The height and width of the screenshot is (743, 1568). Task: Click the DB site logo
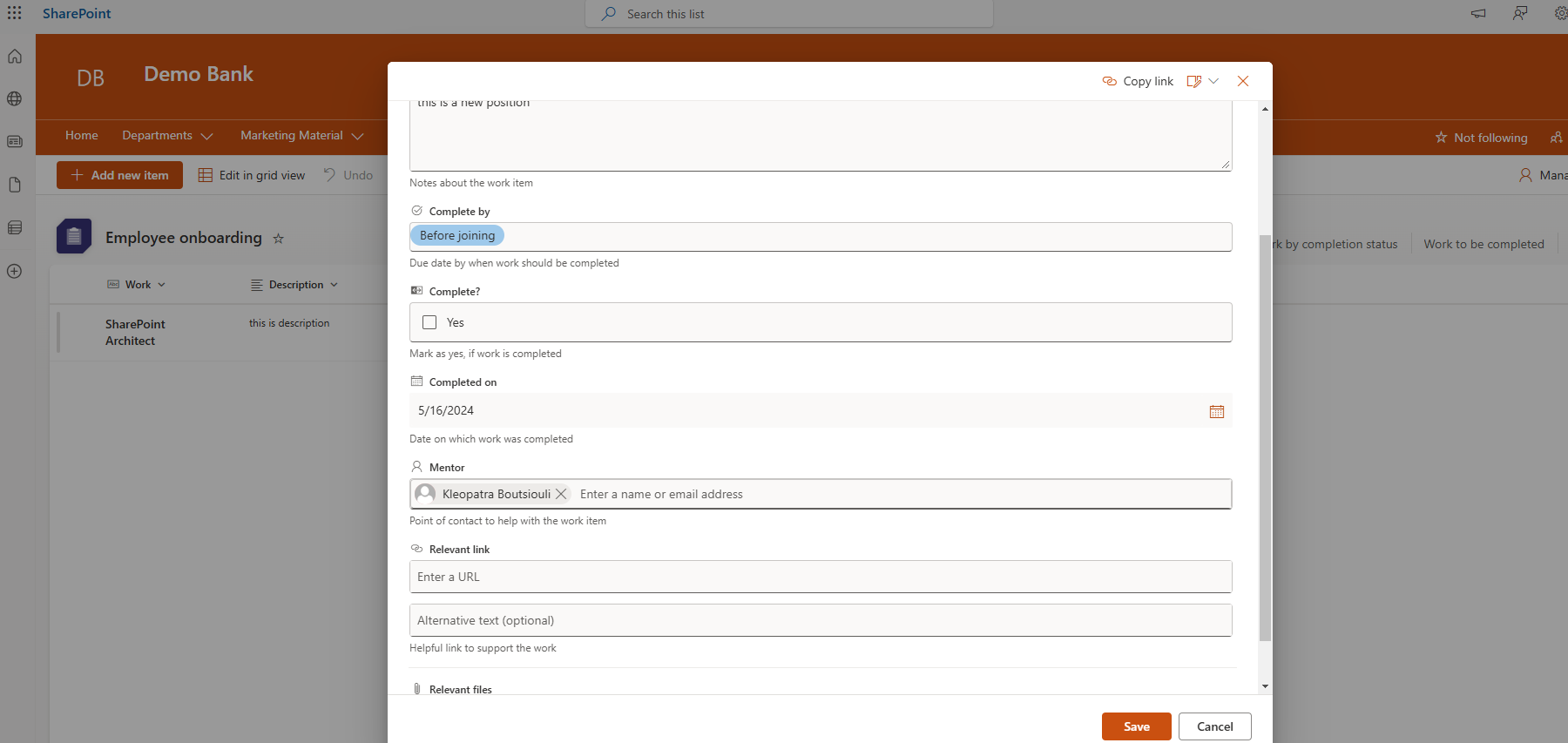(91, 78)
